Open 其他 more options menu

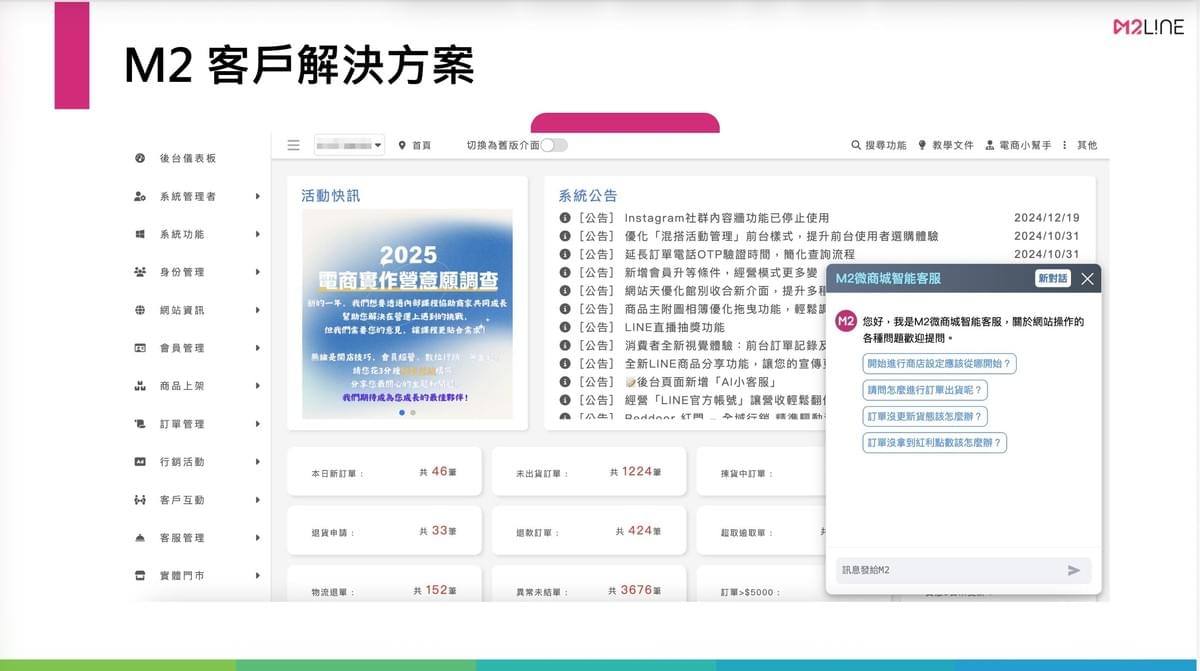pos(1079,145)
